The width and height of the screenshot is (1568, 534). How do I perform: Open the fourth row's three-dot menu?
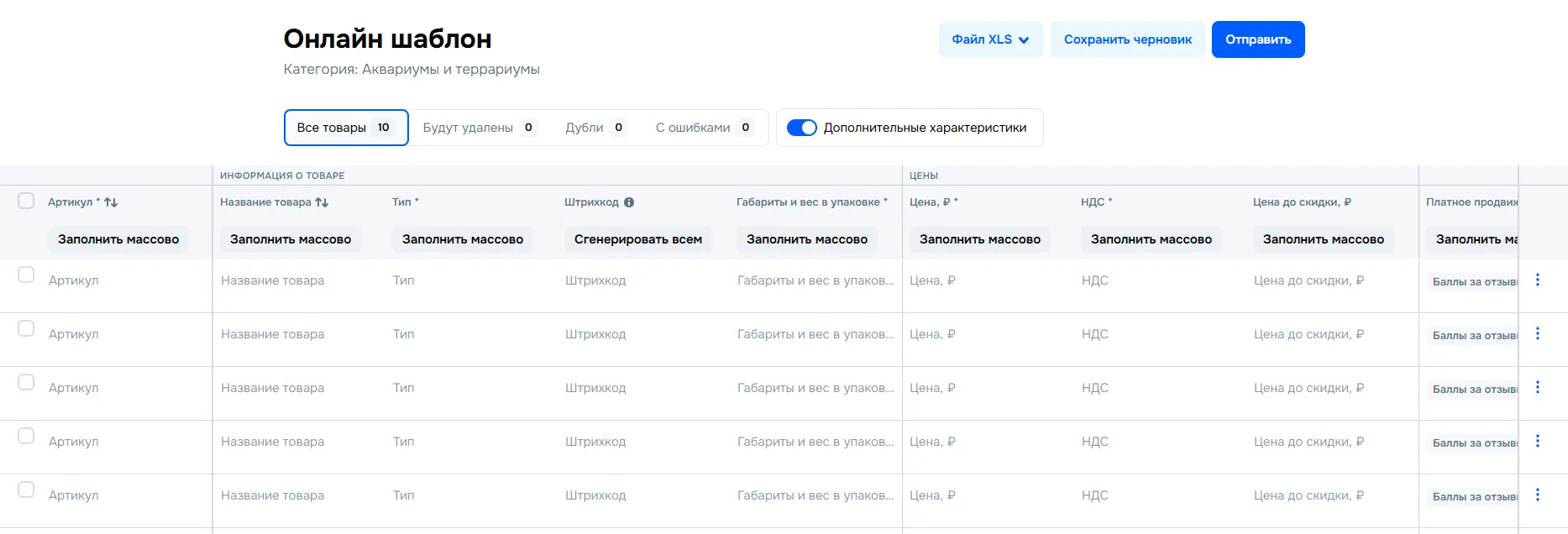click(x=1537, y=442)
